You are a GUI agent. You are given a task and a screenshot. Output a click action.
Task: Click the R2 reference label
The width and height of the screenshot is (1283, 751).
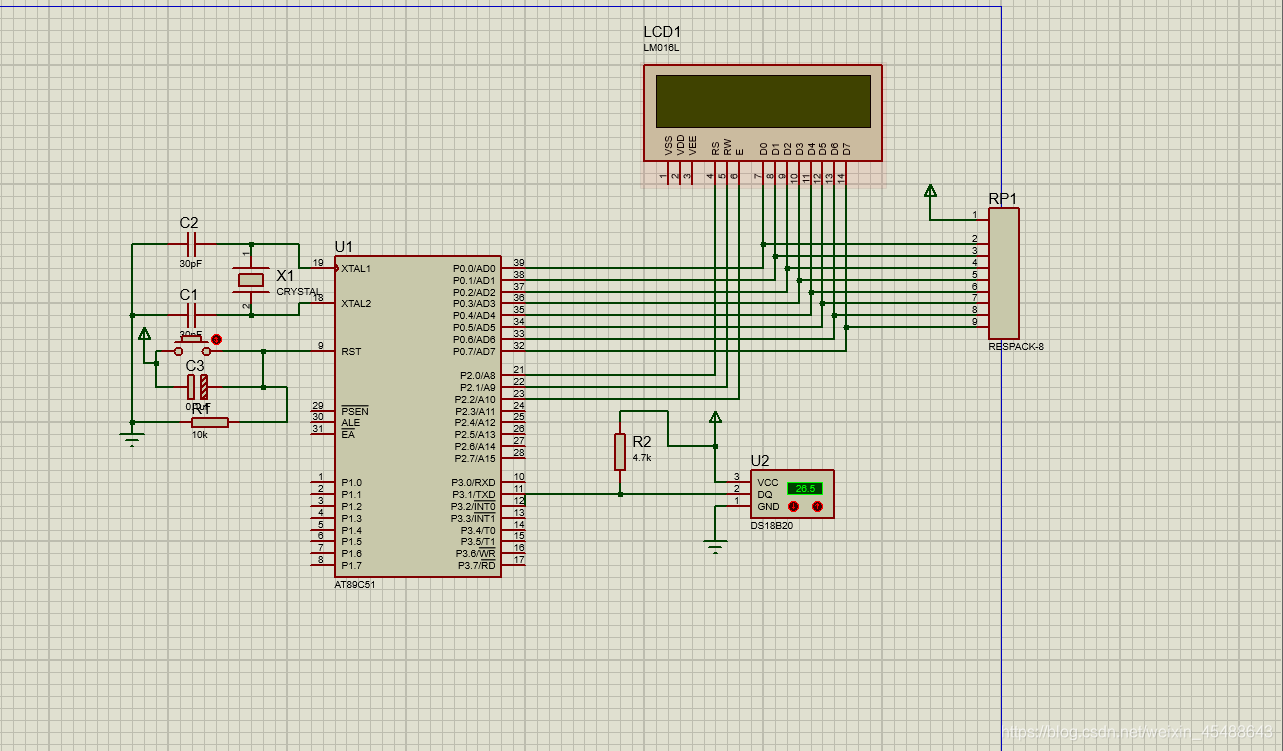pos(642,441)
